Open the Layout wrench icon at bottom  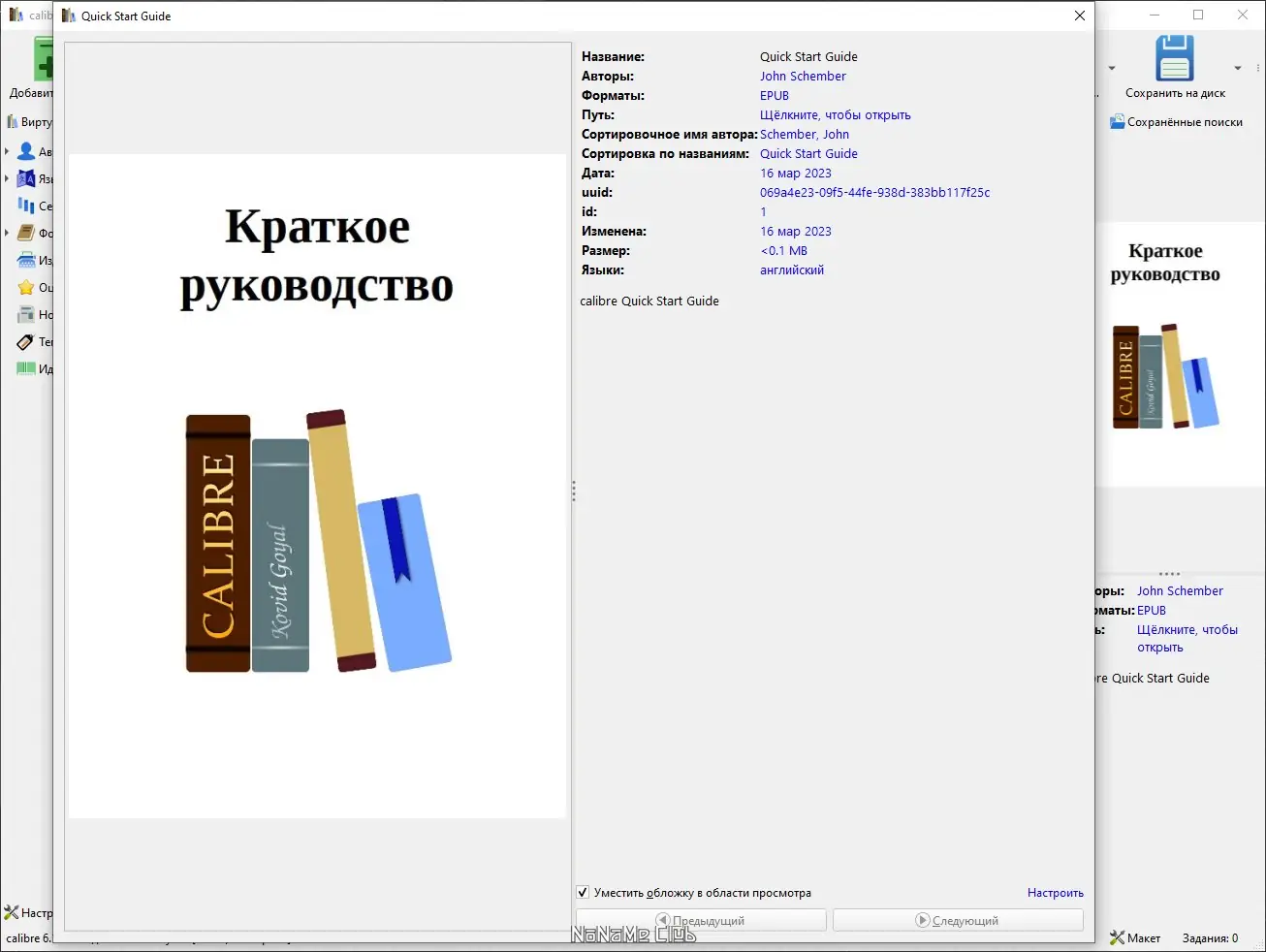coord(1117,937)
